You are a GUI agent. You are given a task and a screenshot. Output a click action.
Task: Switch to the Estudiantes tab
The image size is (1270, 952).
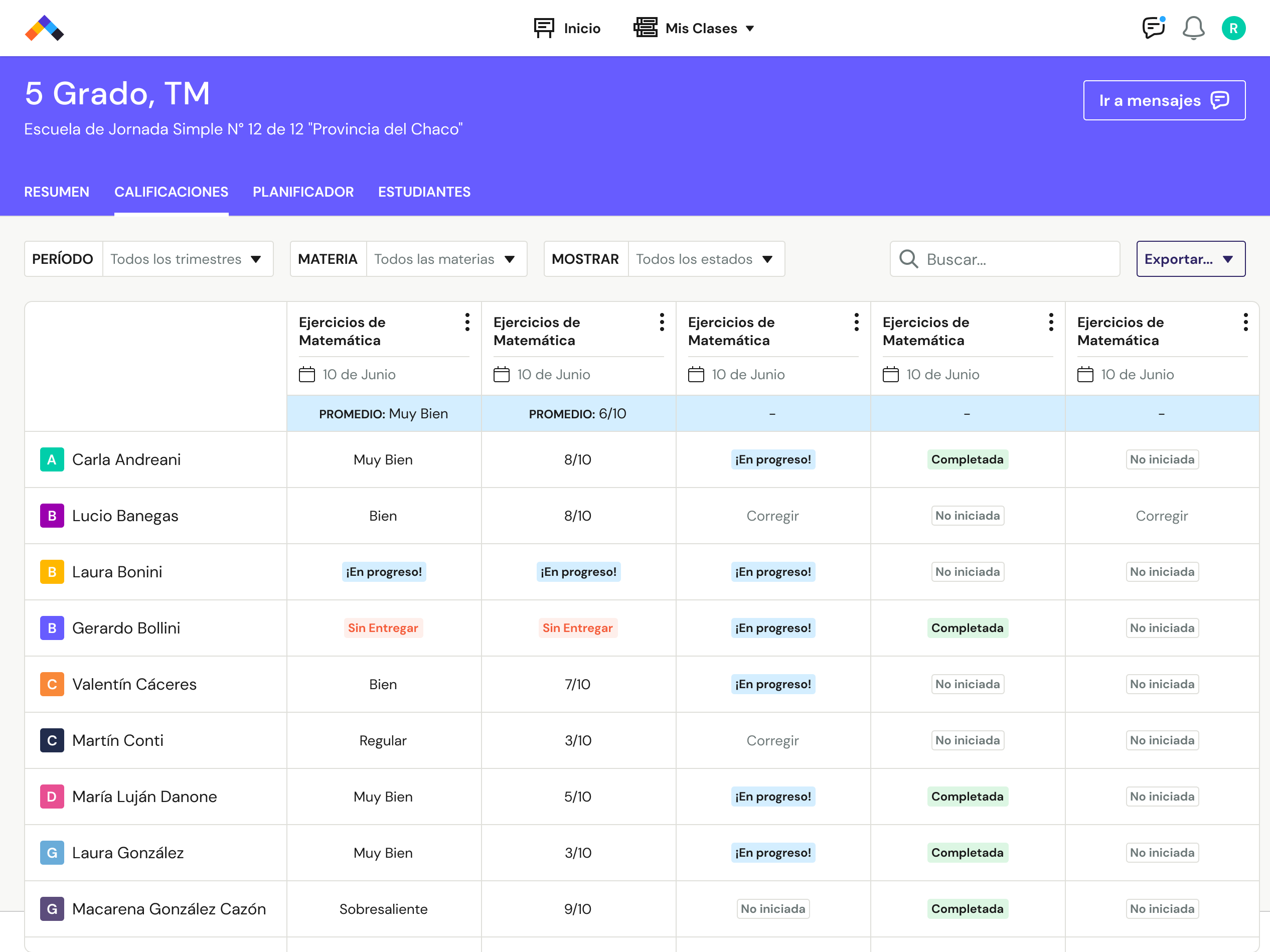point(424,192)
